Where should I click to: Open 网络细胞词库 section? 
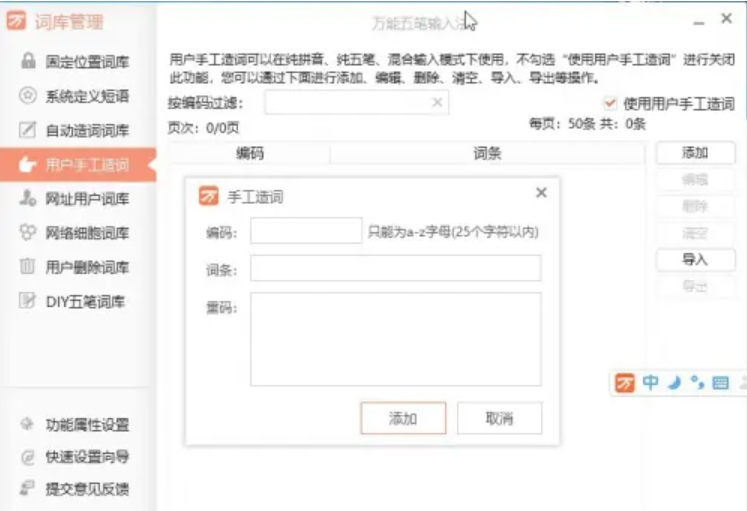click(78, 232)
